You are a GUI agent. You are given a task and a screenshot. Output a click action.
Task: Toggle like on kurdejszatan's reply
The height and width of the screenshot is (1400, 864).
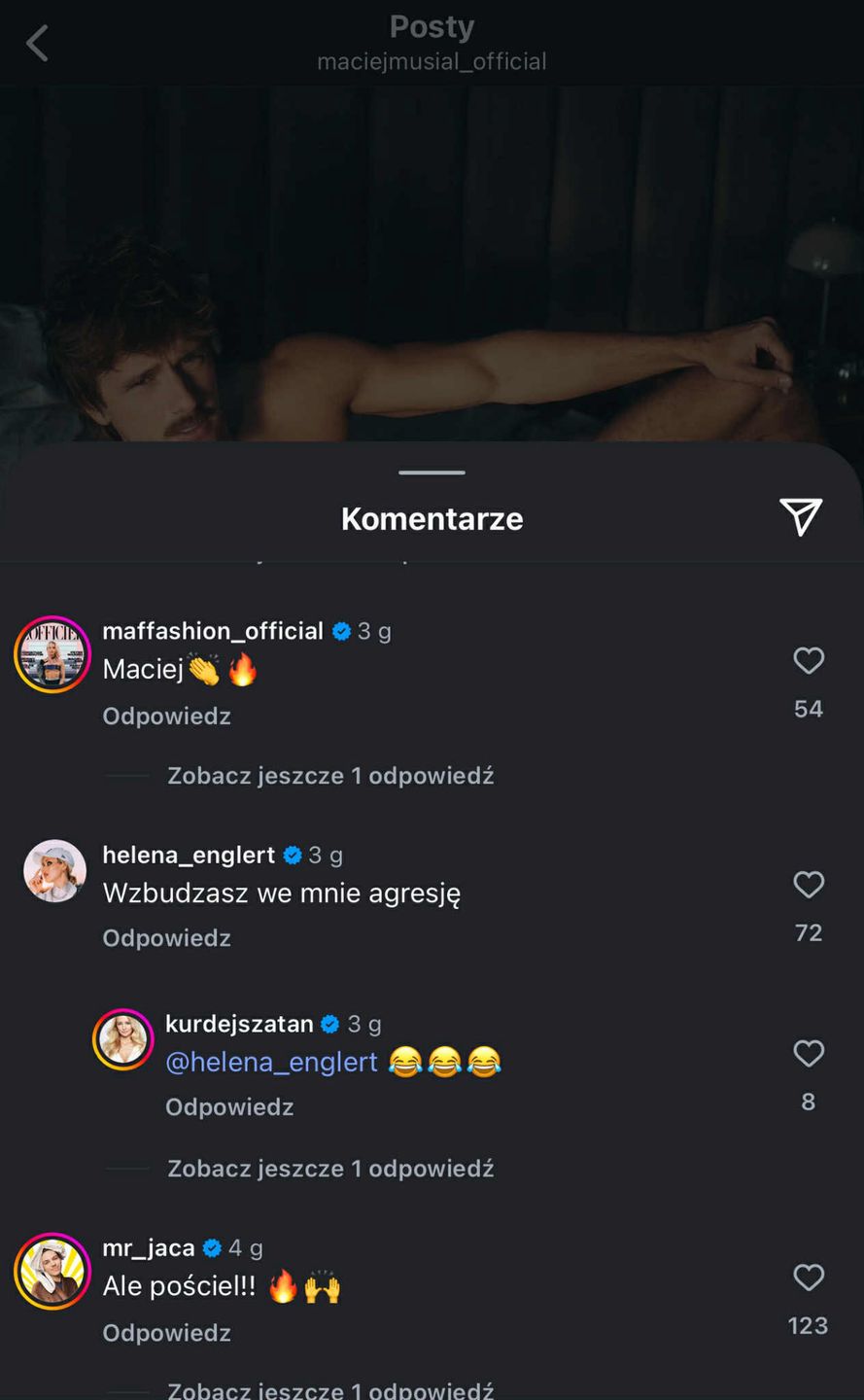(x=809, y=1054)
